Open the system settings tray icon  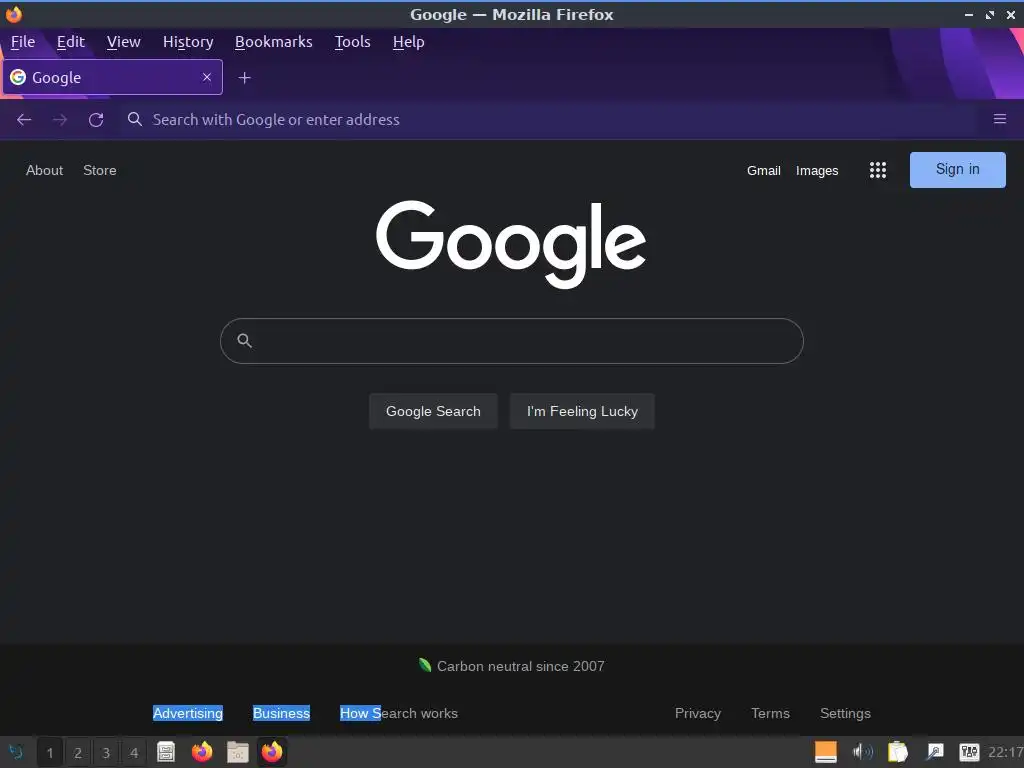click(969, 752)
